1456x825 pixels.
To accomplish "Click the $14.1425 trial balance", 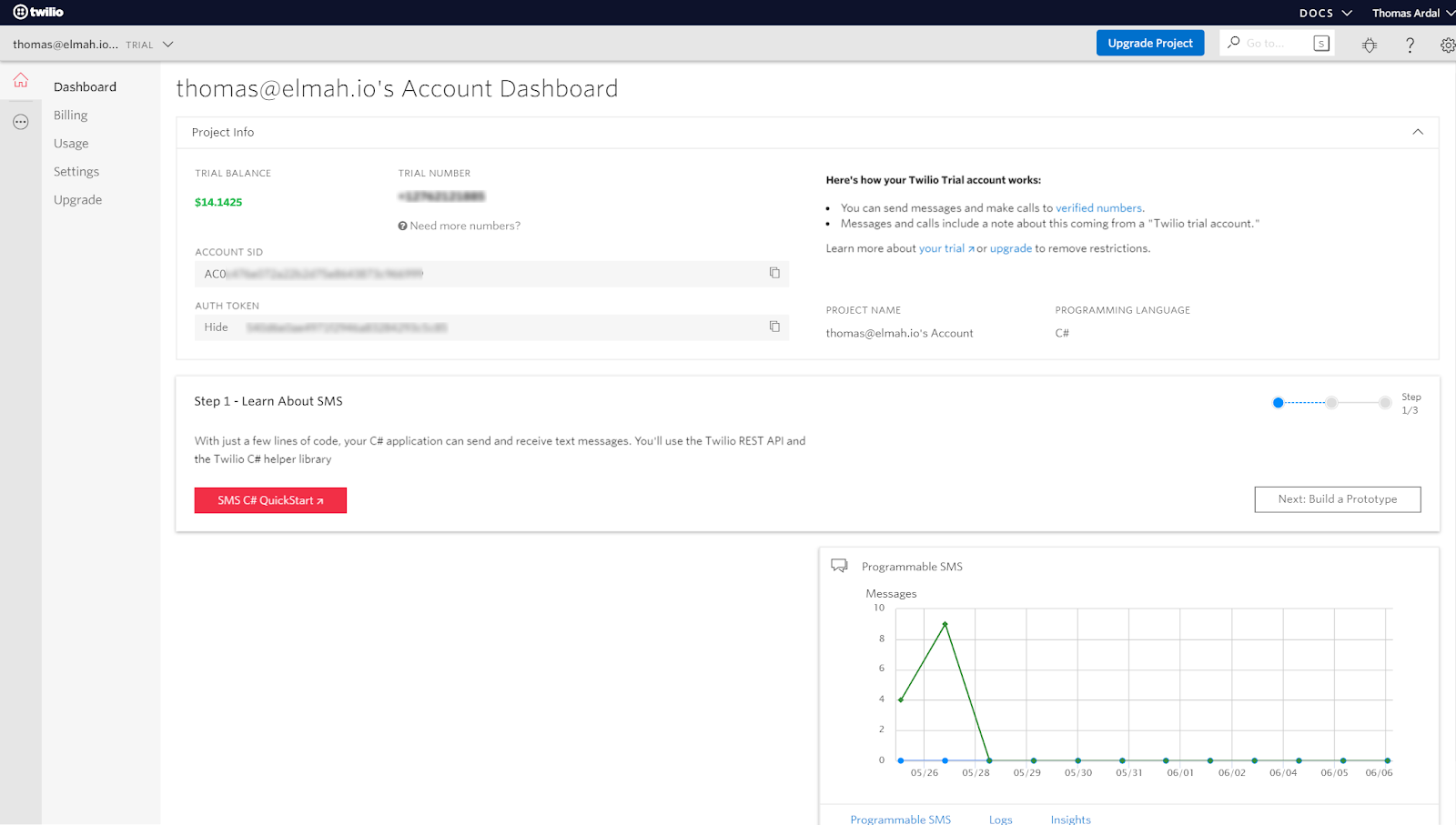I will pos(218,202).
